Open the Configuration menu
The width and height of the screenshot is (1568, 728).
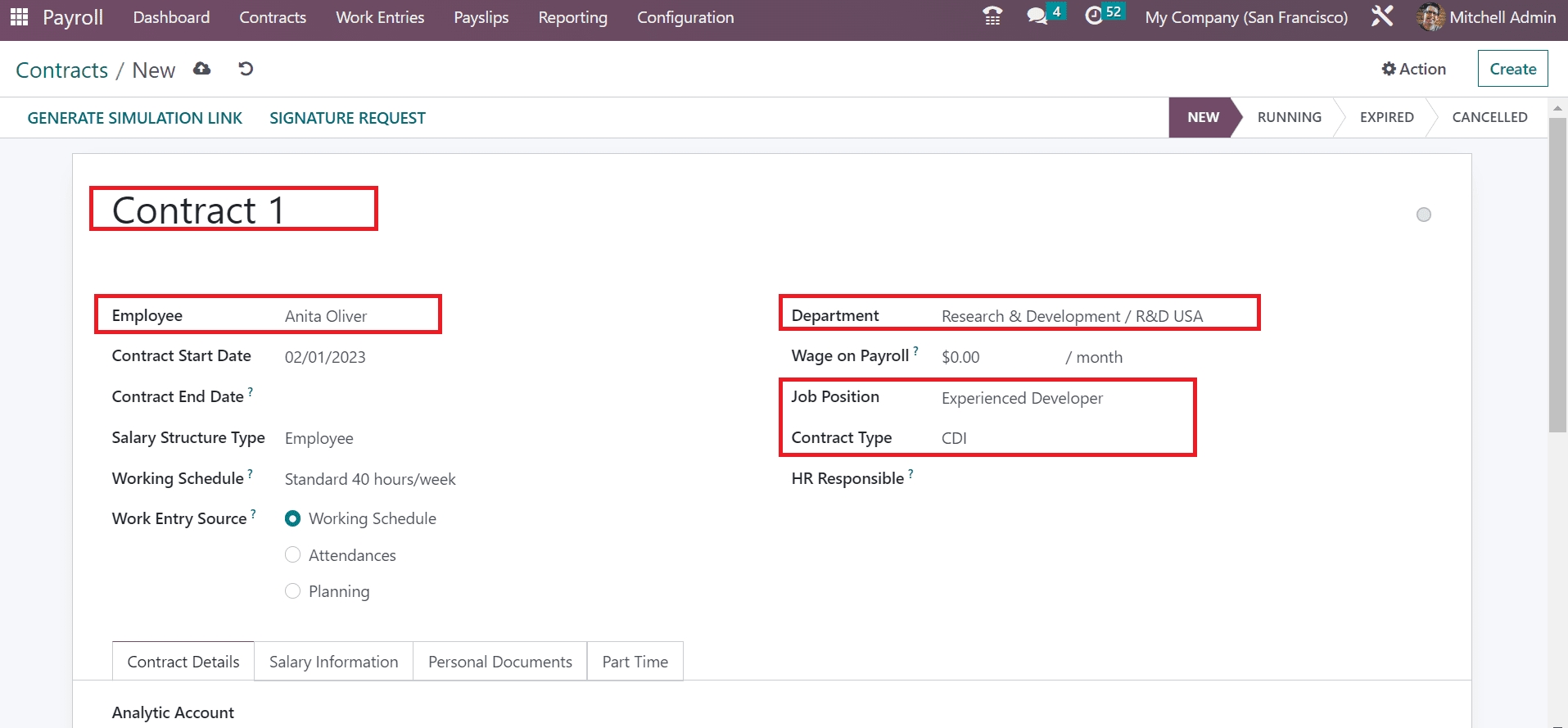click(685, 17)
